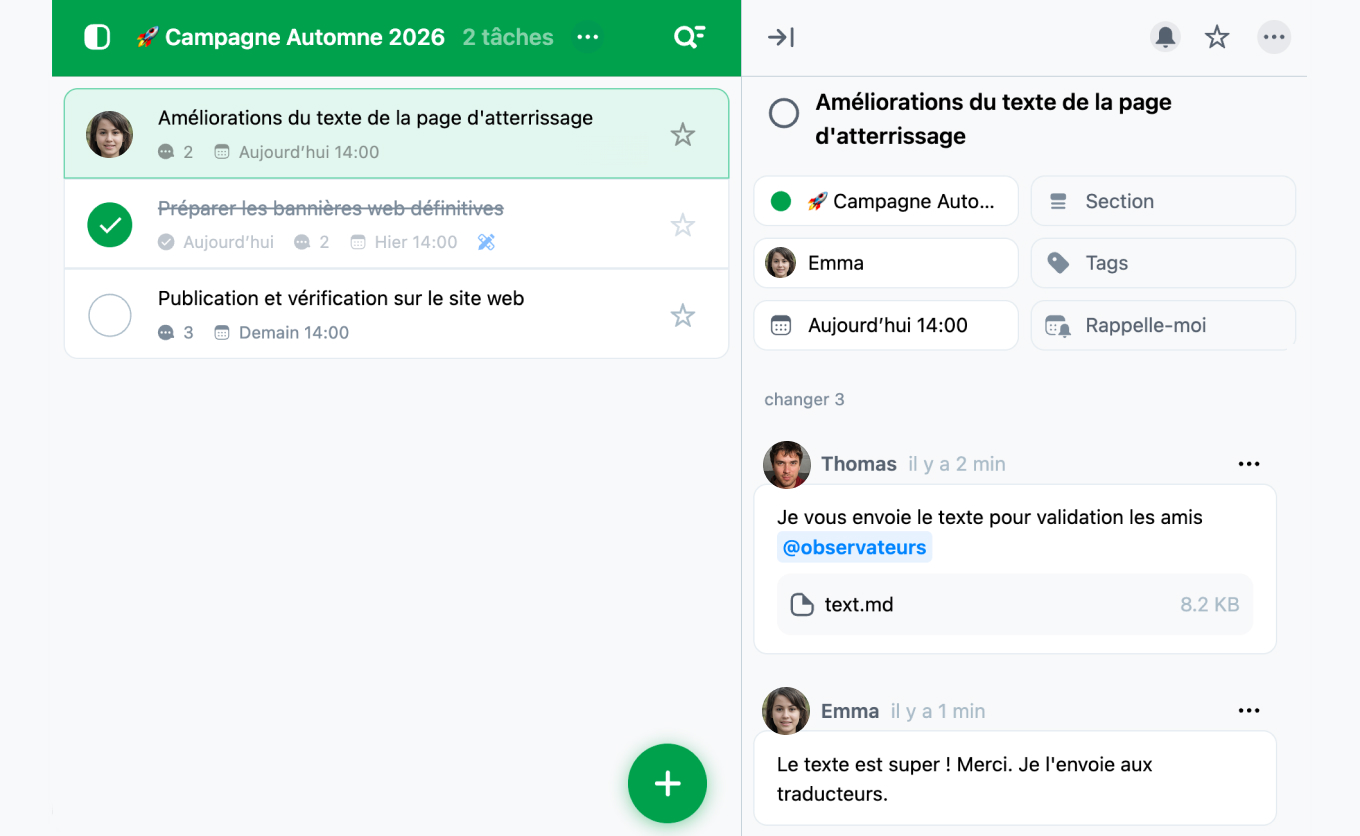Select the 'Publication et vérification sur le site web' row
The height and width of the screenshot is (836, 1360).
pyautogui.click(x=396, y=314)
